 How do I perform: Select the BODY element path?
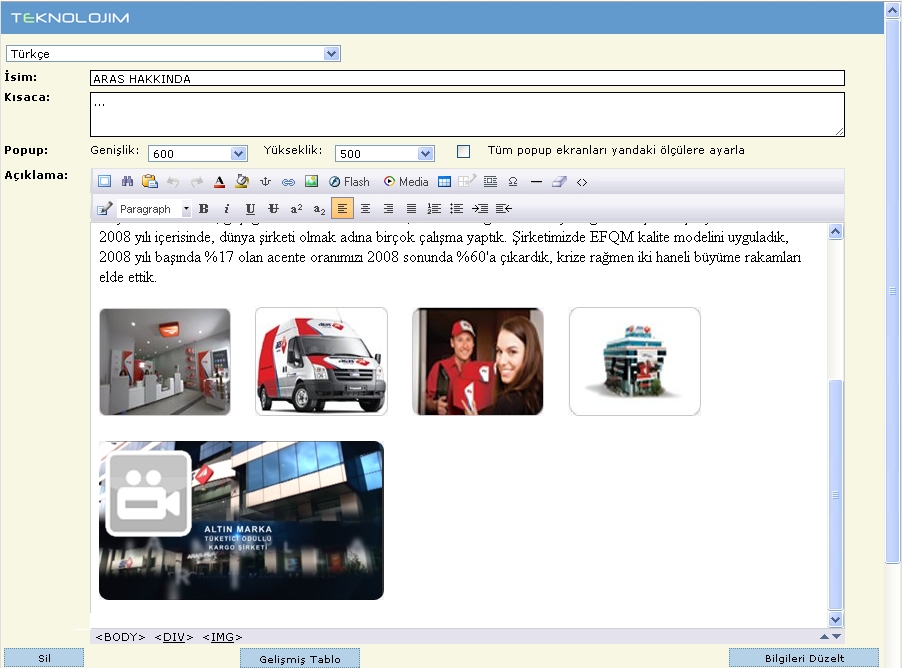[120, 637]
